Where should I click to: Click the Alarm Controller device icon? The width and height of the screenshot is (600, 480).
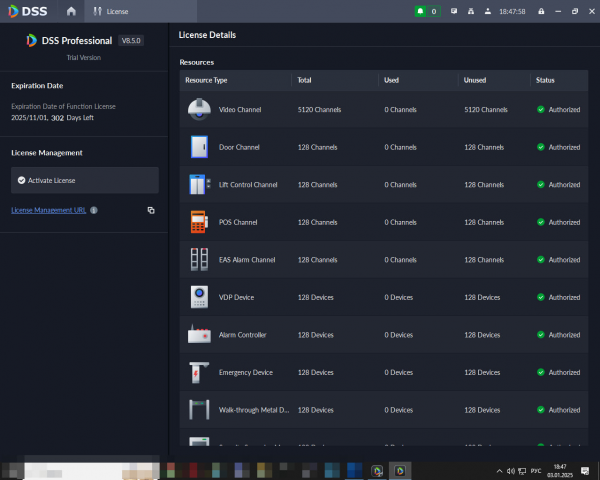(x=199, y=334)
